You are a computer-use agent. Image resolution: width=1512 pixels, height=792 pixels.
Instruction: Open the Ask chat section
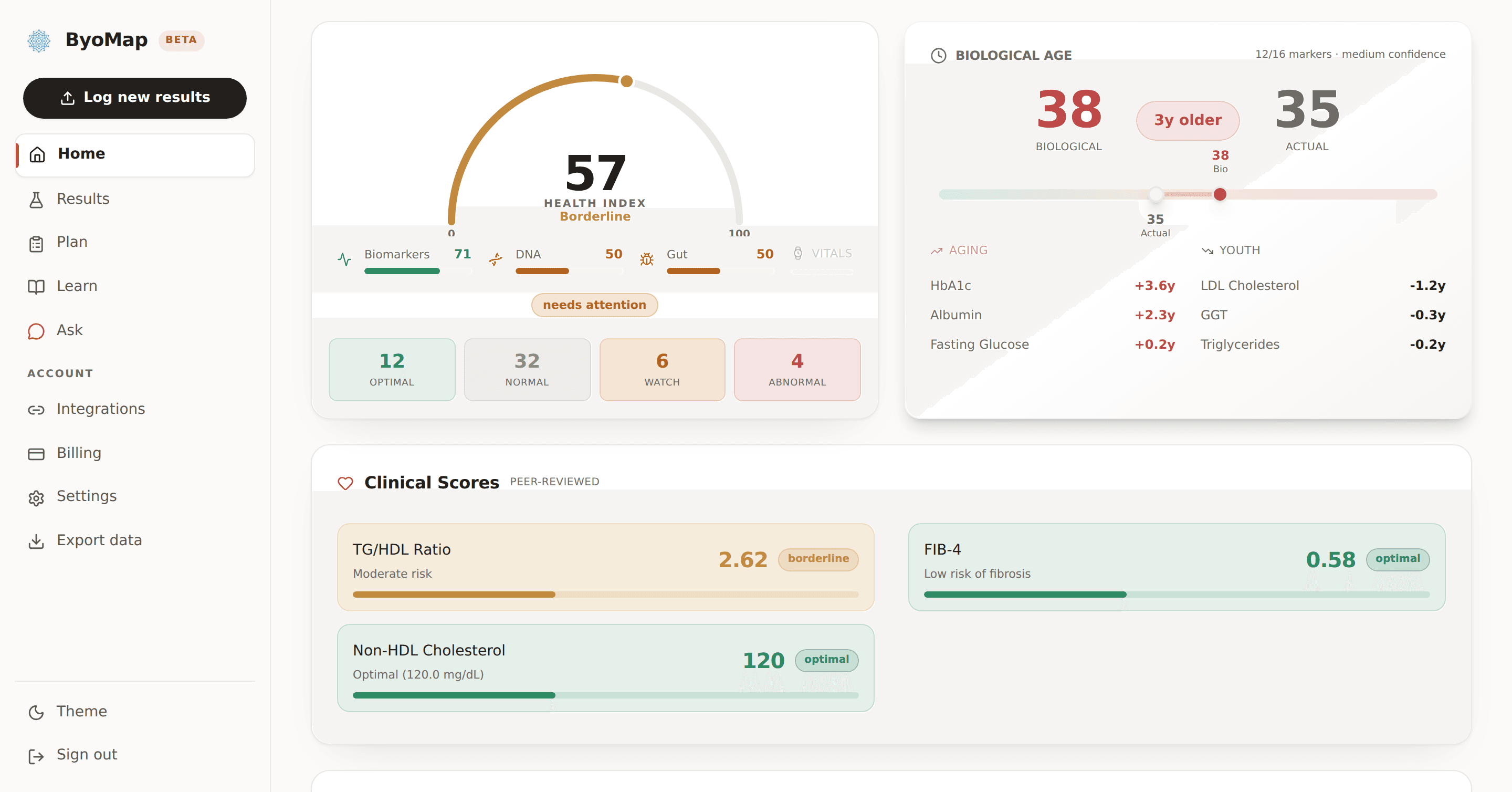[x=135, y=330]
